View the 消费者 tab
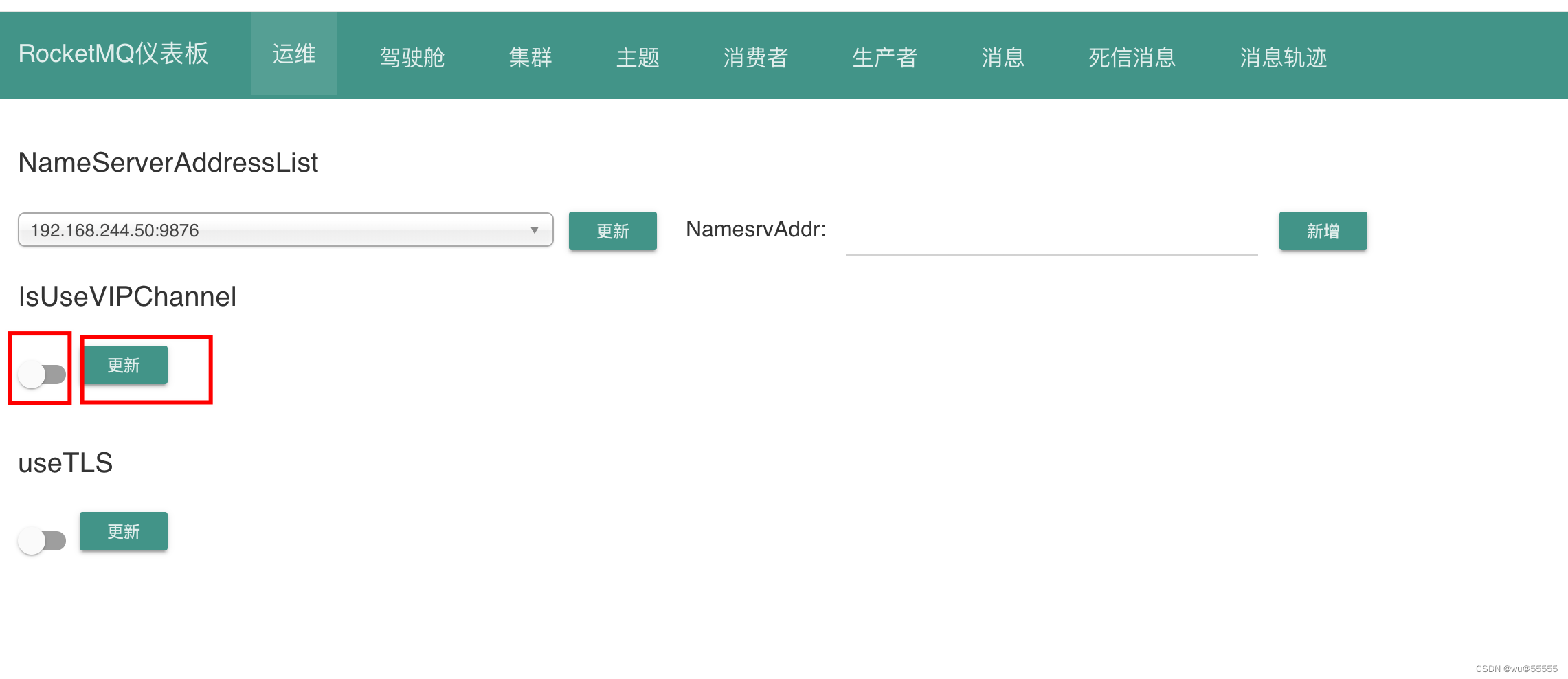 (x=757, y=57)
